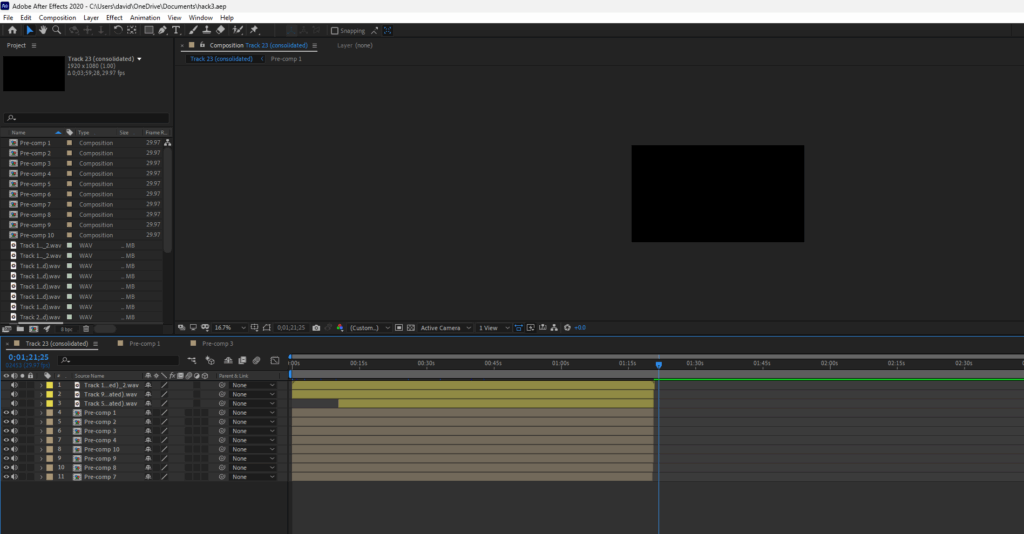This screenshot has width=1024, height=534.
Task: Open the Effect menu
Action: coord(114,18)
